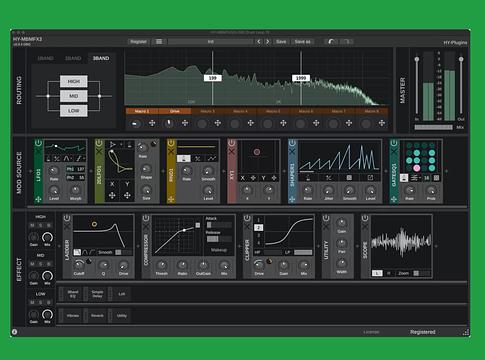Click the Registered status text
Image resolution: width=485 pixels, height=360 pixels.
[423, 332]
